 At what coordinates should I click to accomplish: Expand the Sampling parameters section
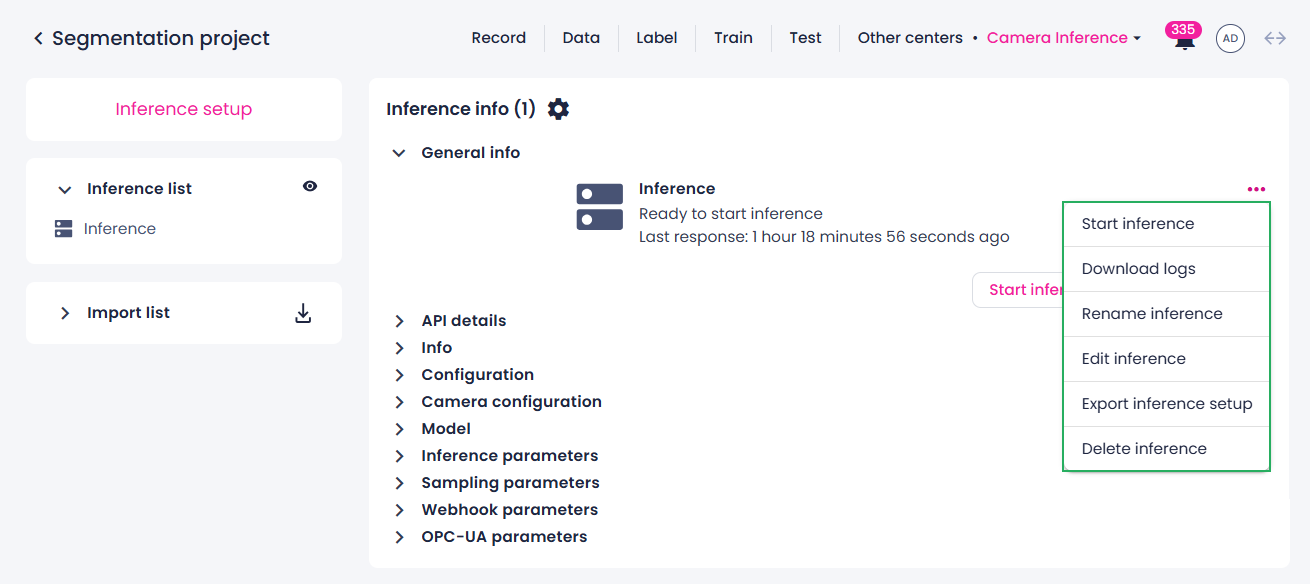[399, 483]
